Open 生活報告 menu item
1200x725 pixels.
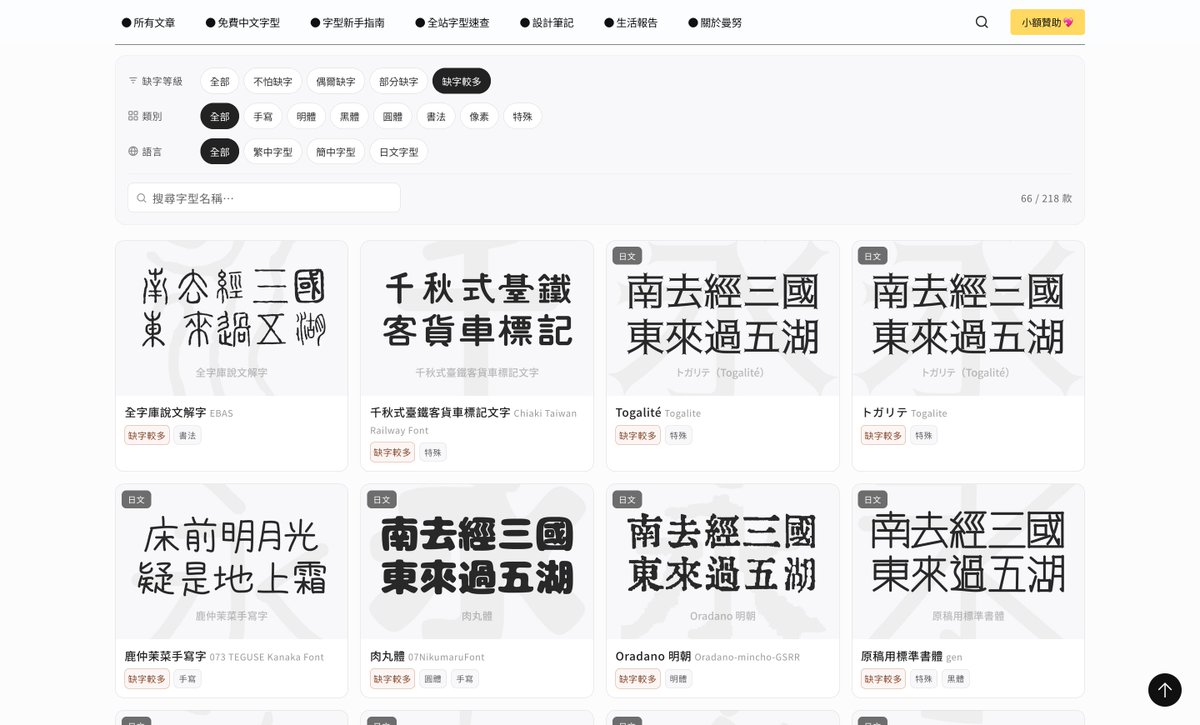point(631,22)
